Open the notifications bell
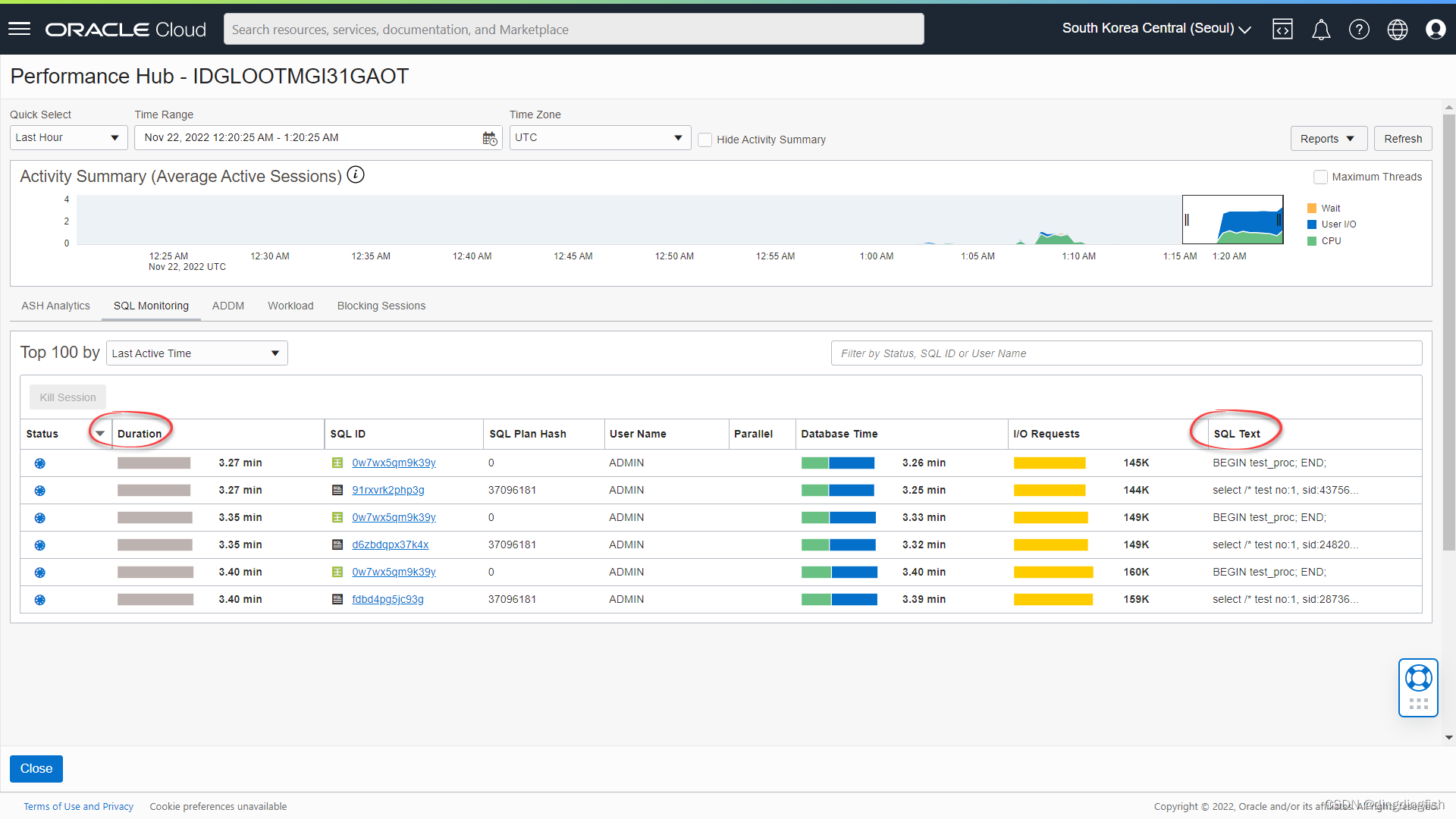Screen dimensions: 1456x819 tap(1321, 29)
